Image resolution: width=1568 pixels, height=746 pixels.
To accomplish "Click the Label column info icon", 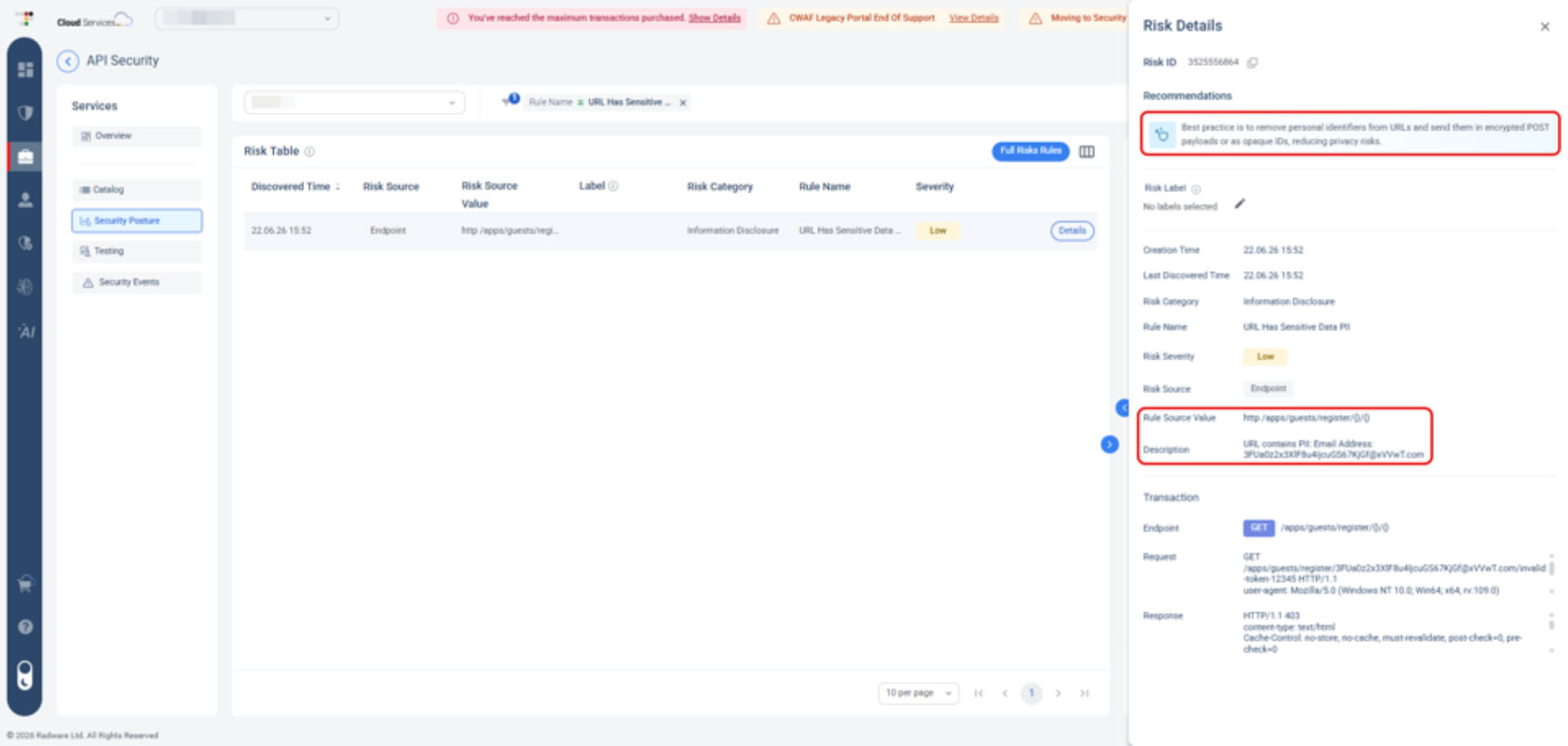I will click(613, 186).
